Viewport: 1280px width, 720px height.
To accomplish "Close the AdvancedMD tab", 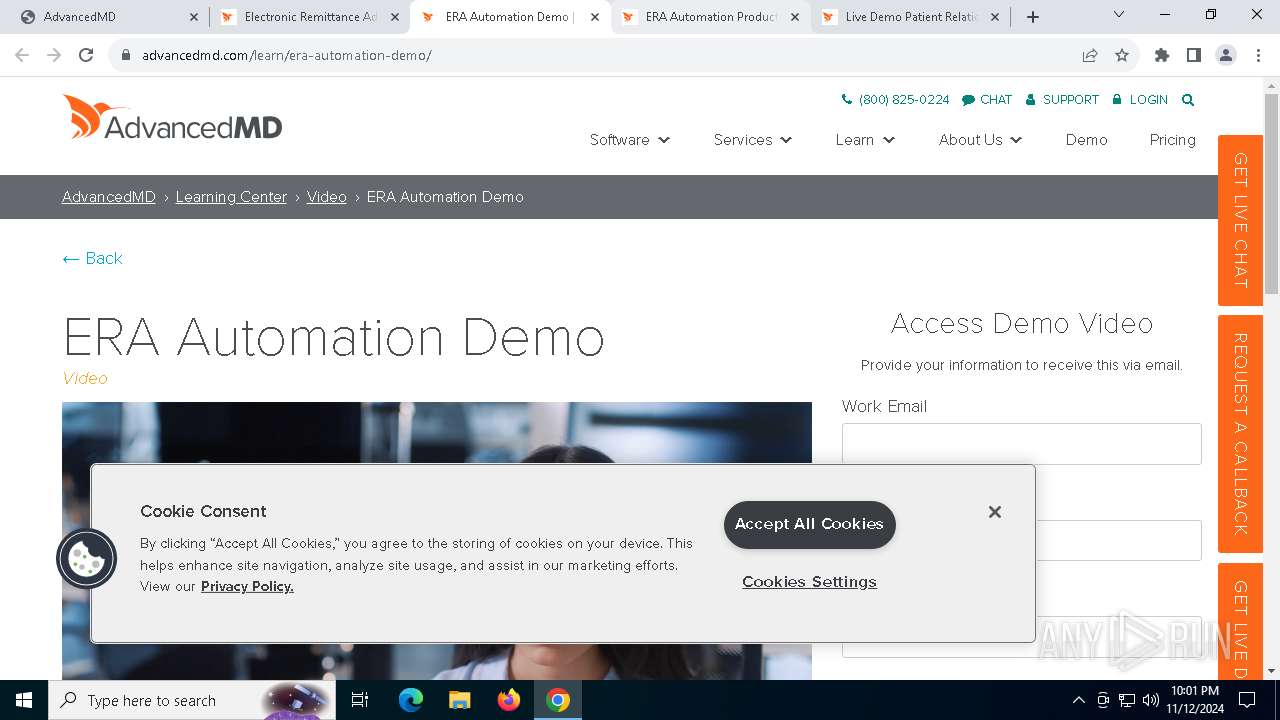I will [194, 17].
